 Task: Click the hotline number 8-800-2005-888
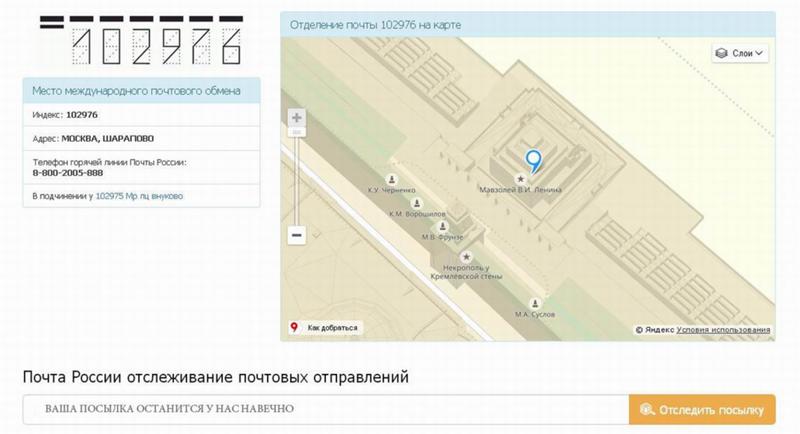click(68, 173)
